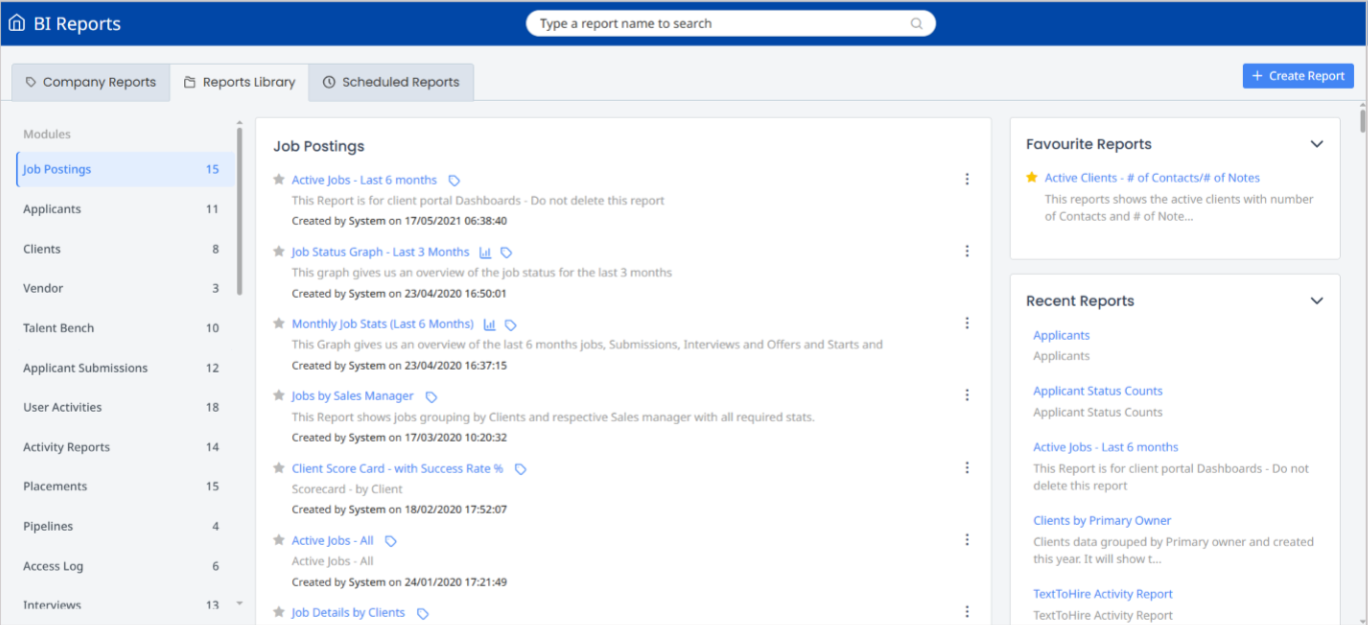Click tag icon next to Job Status Graph
This screenshot has height=625, width=1368.
click(506, 253)
